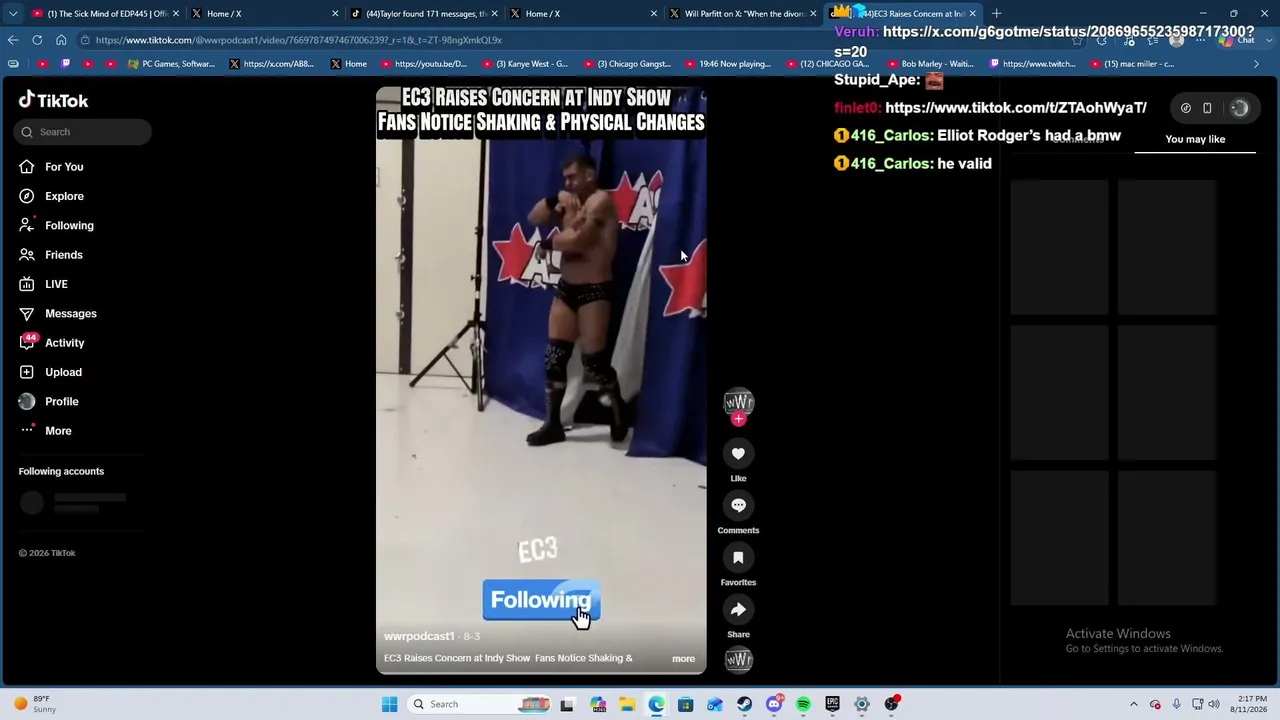The width and height of the screenshot is (1280, 720).
Task: Click the blue Following graphic in the video
Action: [x=541, y=600]
